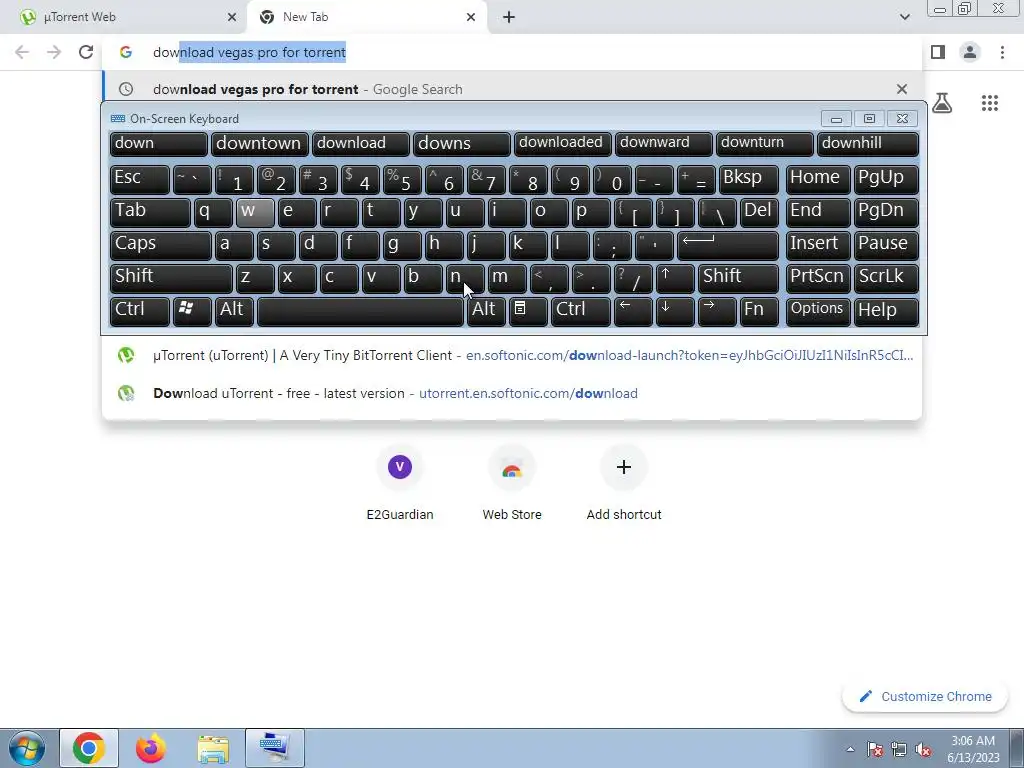Open Google apps grid icon

click(989, 103)
